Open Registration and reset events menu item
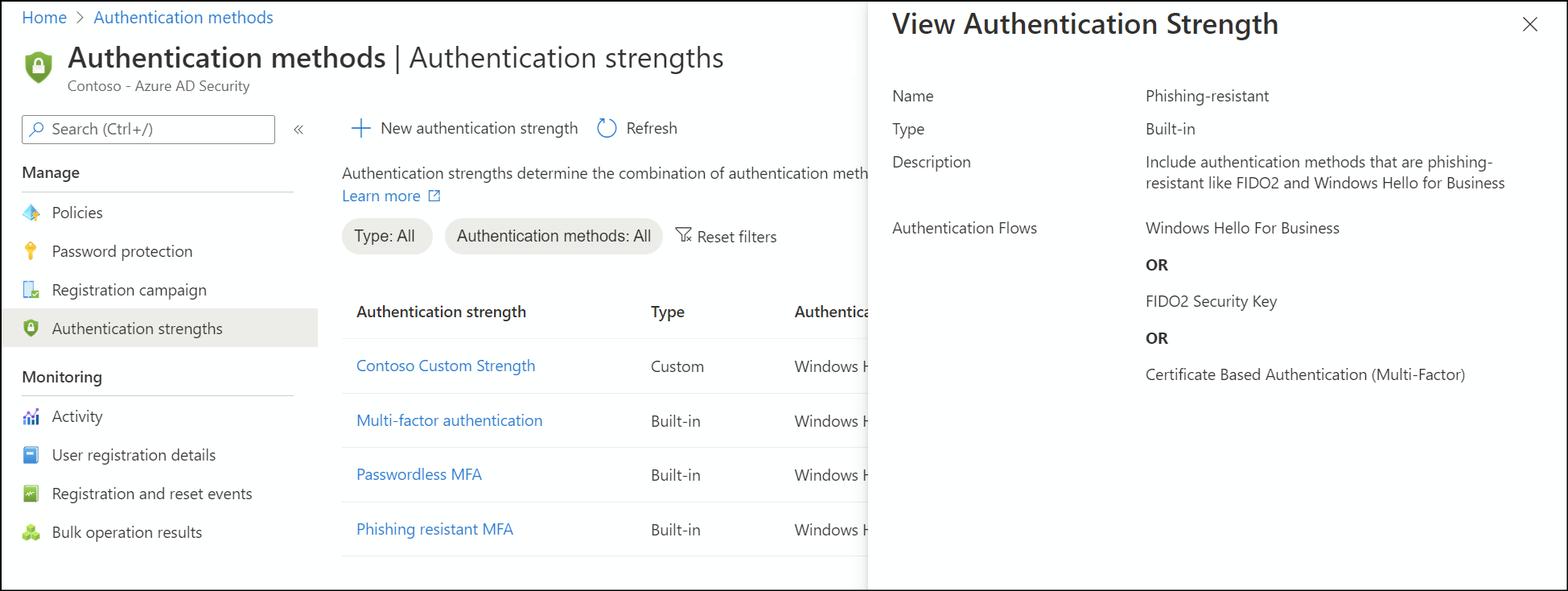The width and height of the screenshot is (1568, 591). click(x=152, y=494)
